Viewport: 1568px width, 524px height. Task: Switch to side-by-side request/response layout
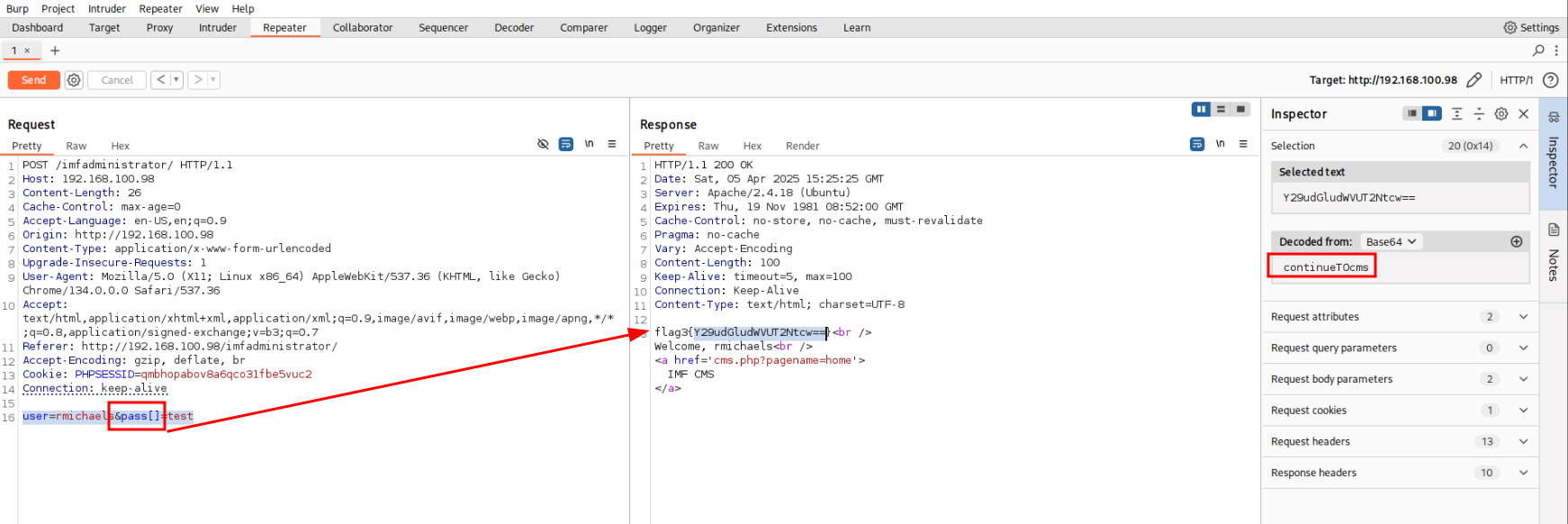coord(1201,109)
